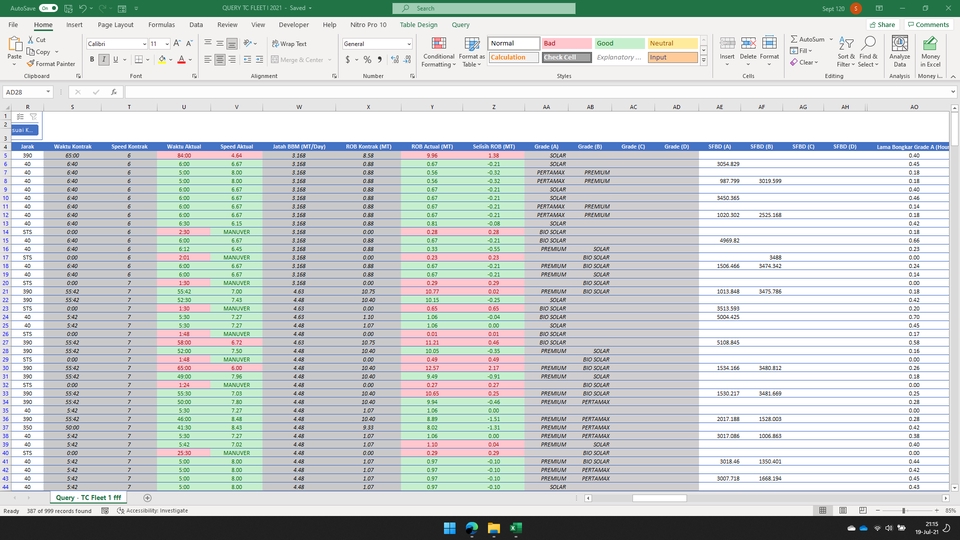Click the Cut scissors icon

31,40
